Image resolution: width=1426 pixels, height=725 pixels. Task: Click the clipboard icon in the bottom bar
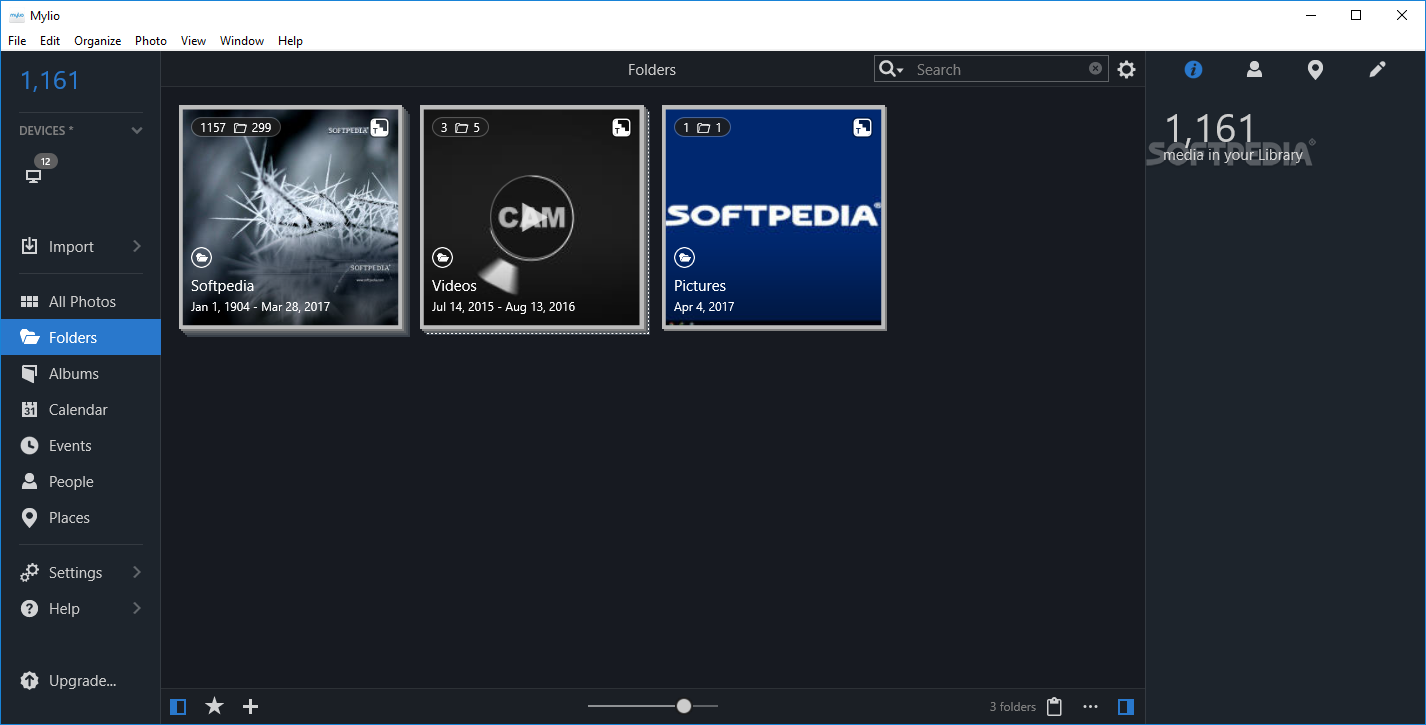click(1054, 707)
